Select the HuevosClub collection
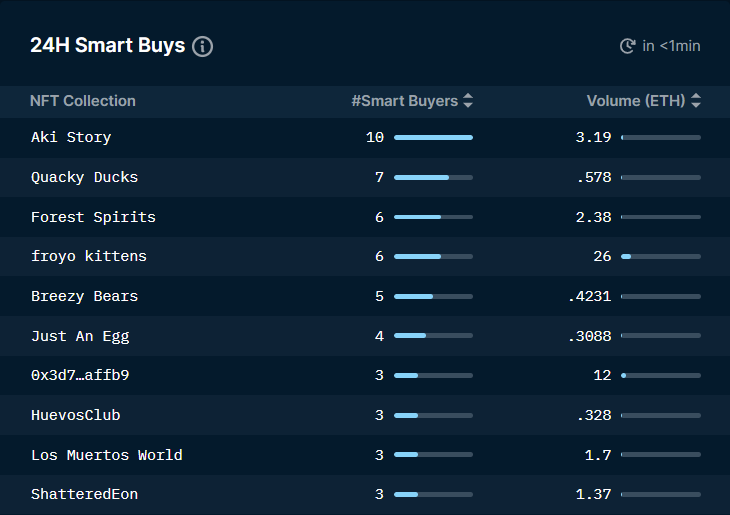Image resolution: width=730 pixels, height=515 pixels. coord(75,415)
